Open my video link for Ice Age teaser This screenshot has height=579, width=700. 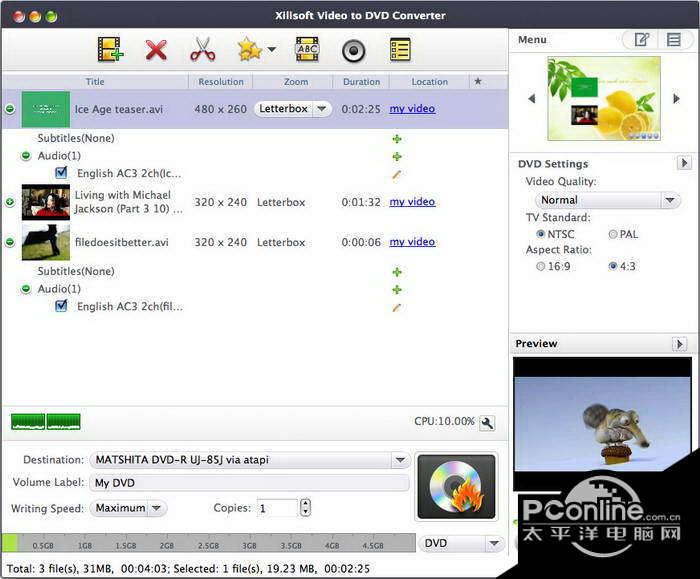tap(412, 108)
